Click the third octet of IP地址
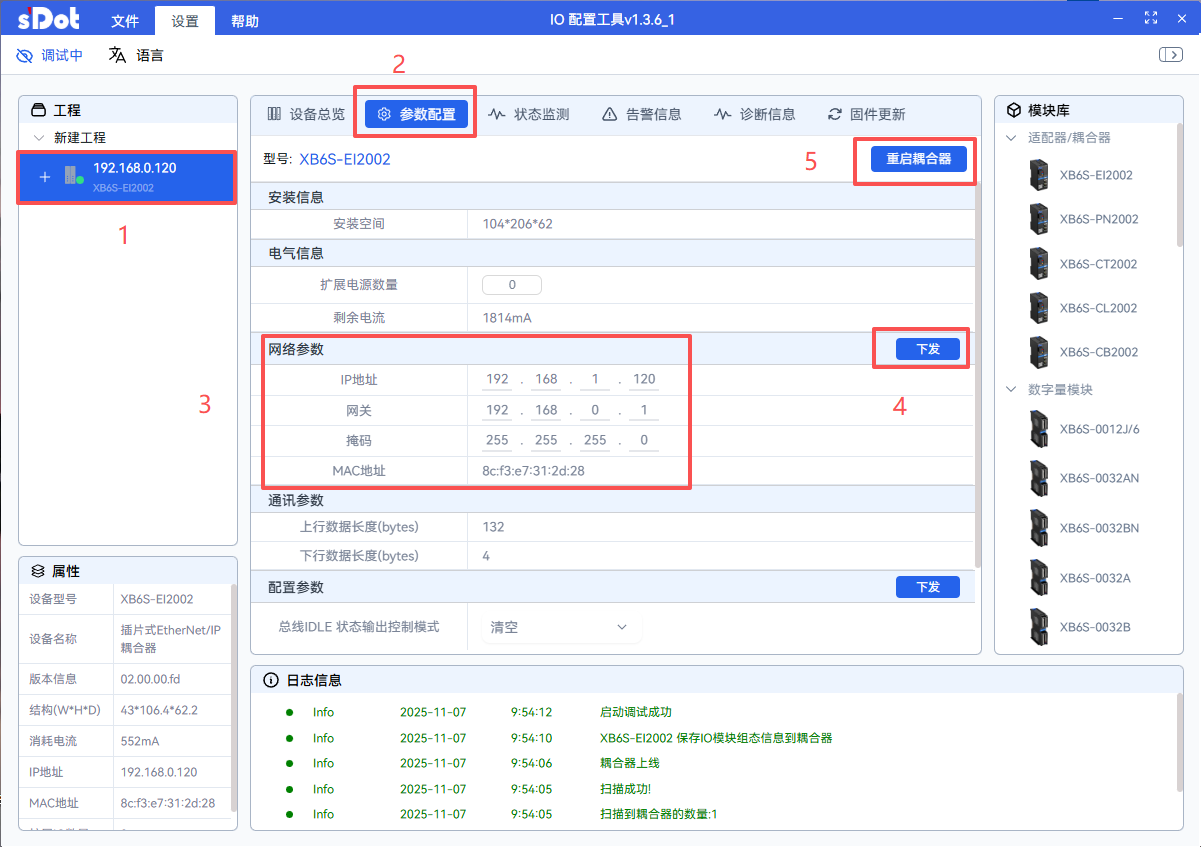The height and width of the screenshot is (847, 1201). coord(596,380)
